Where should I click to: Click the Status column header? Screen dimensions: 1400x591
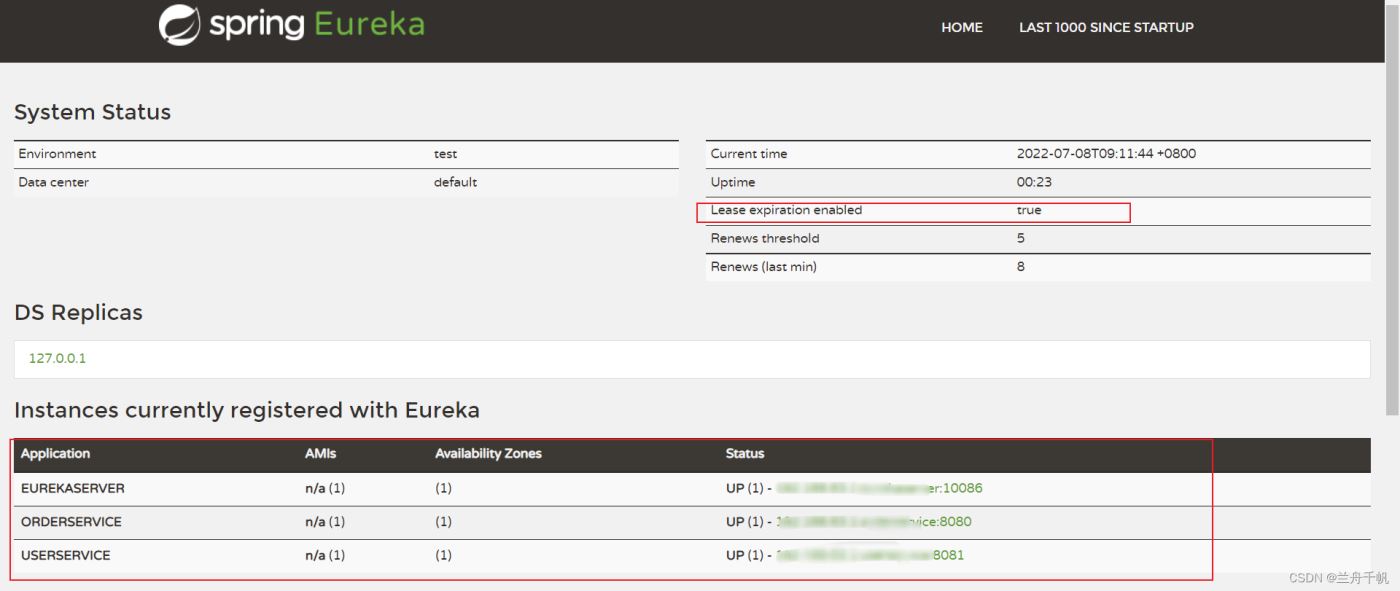(745, 454)
